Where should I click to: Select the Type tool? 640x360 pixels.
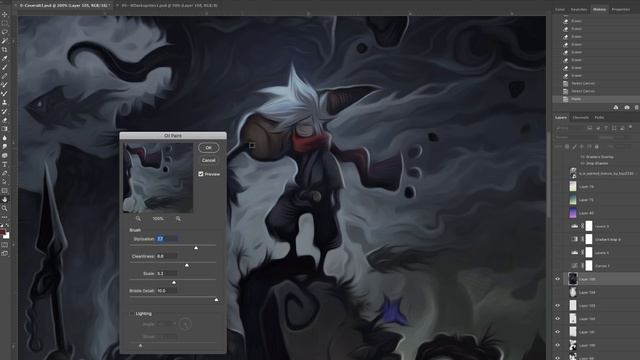tap(4, 164)
